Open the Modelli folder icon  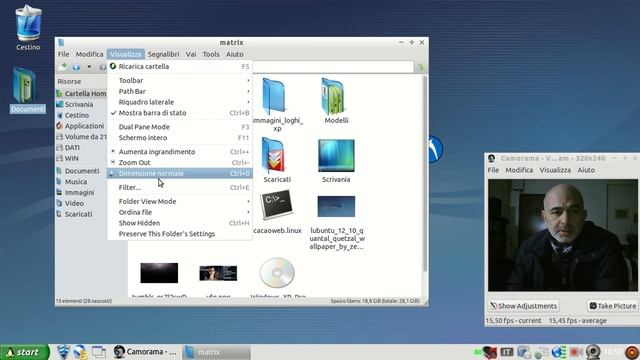tap(333, 96)
